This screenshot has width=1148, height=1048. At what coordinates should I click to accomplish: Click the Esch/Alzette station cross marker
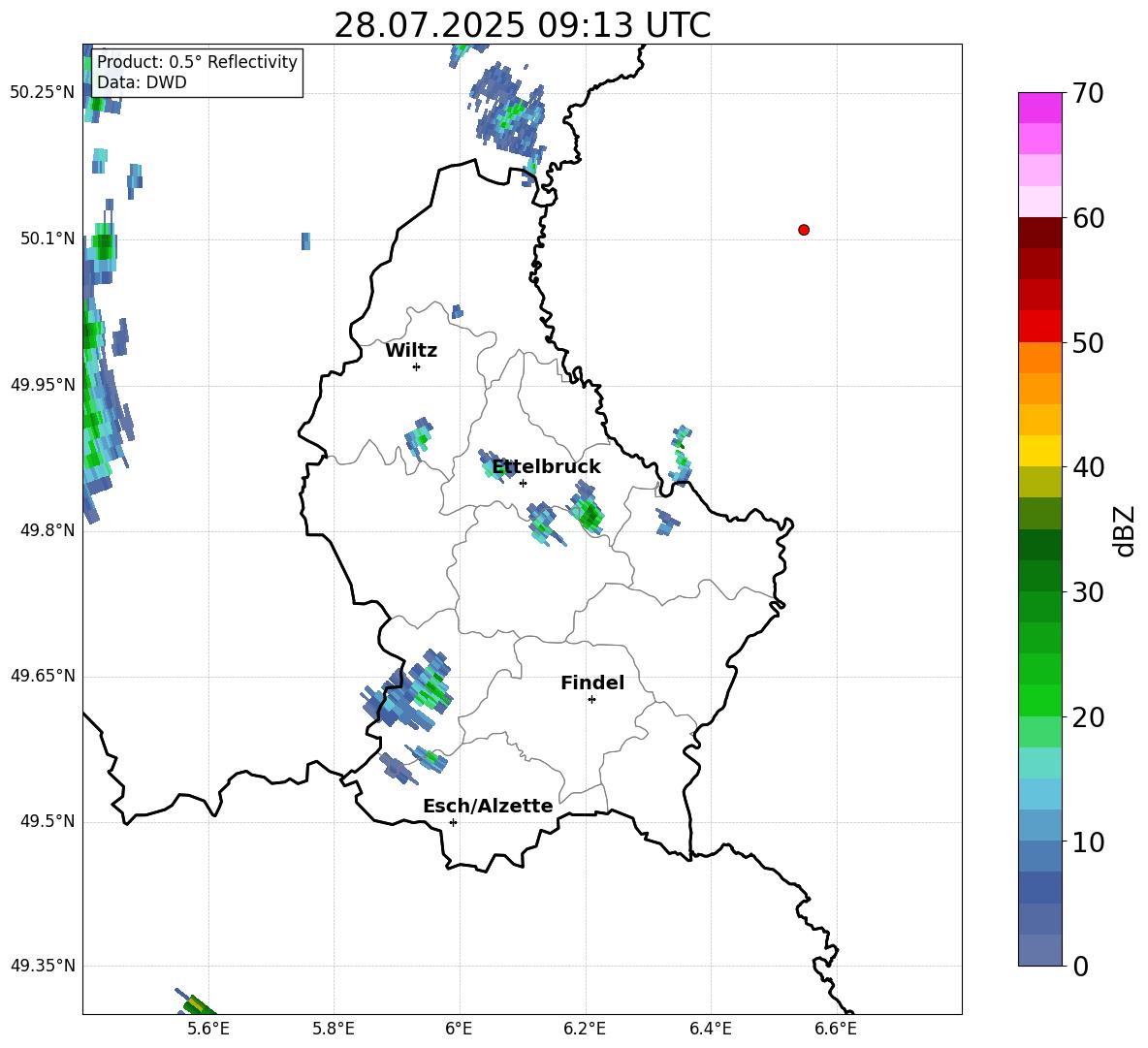pyautogui.click(x=453, y=822)
